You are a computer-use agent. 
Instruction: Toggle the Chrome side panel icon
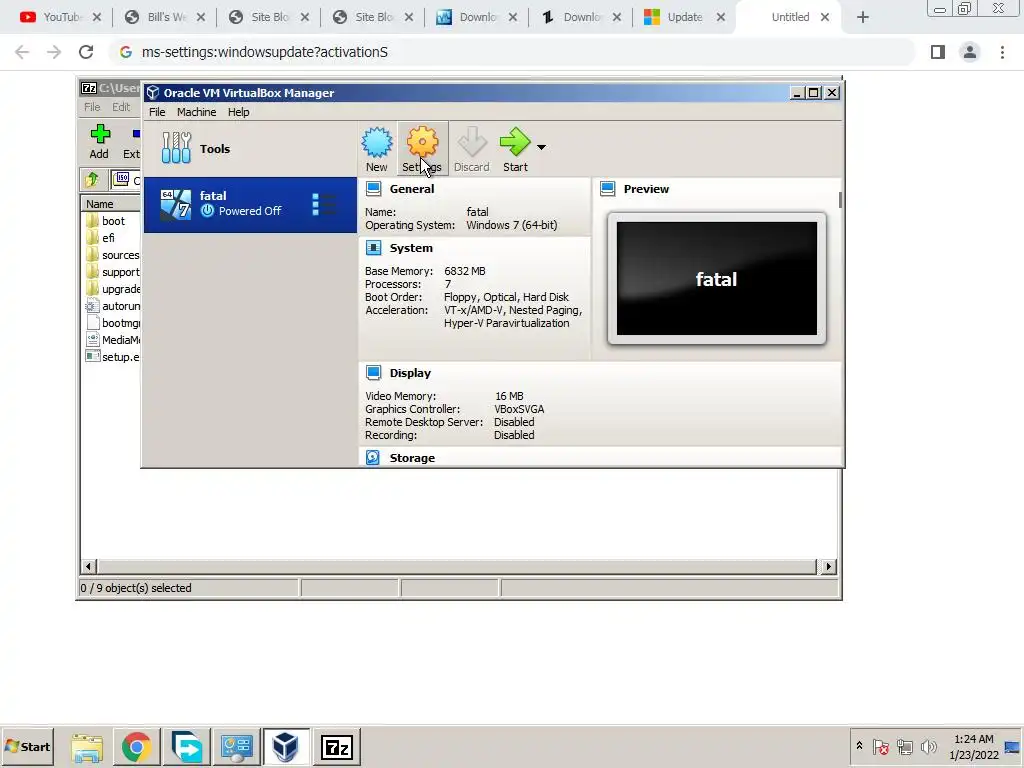tap(938, 52)
